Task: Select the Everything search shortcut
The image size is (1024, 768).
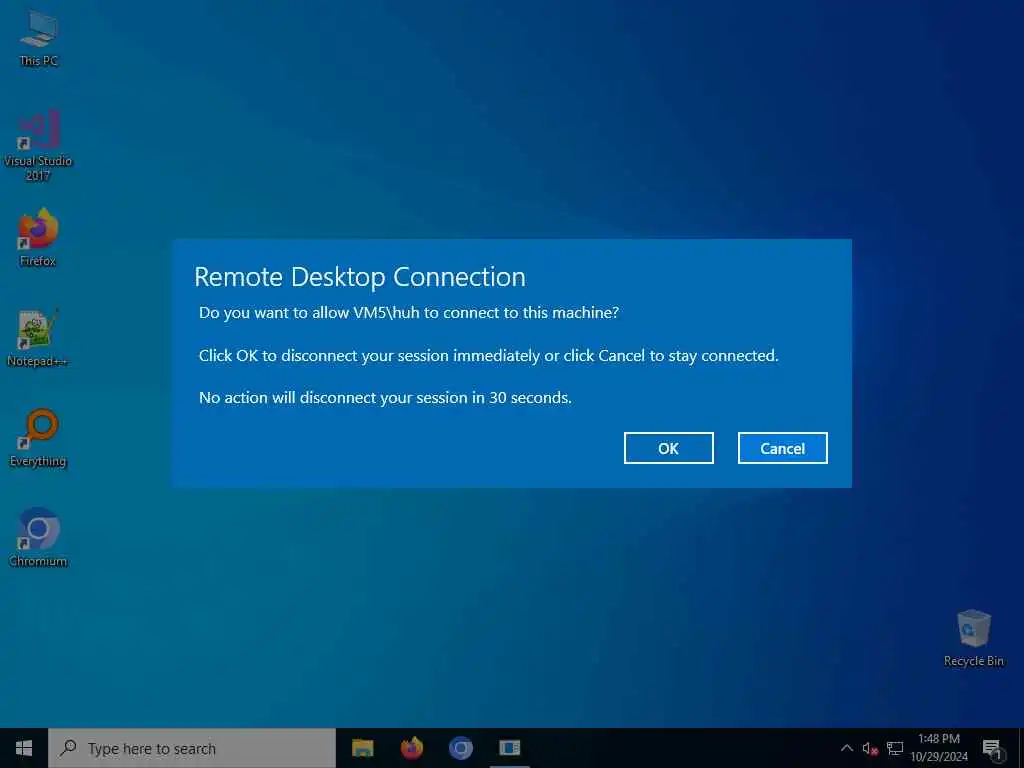Action: [38, 438]
